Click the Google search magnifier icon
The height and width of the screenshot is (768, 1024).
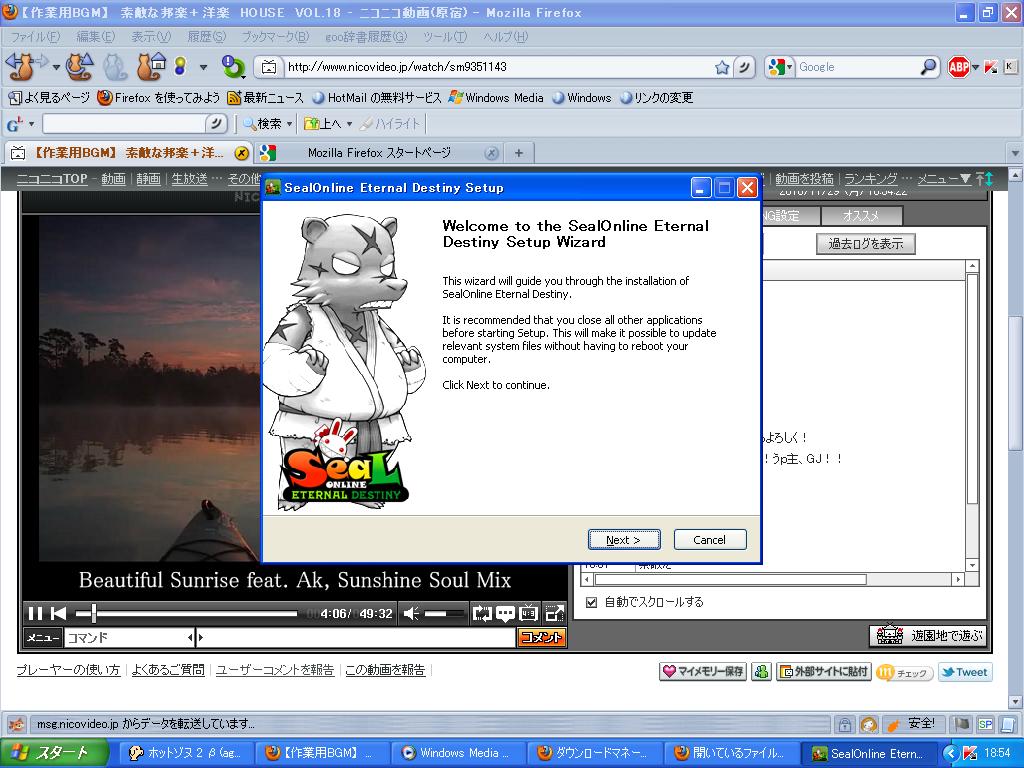pos(928,67)
